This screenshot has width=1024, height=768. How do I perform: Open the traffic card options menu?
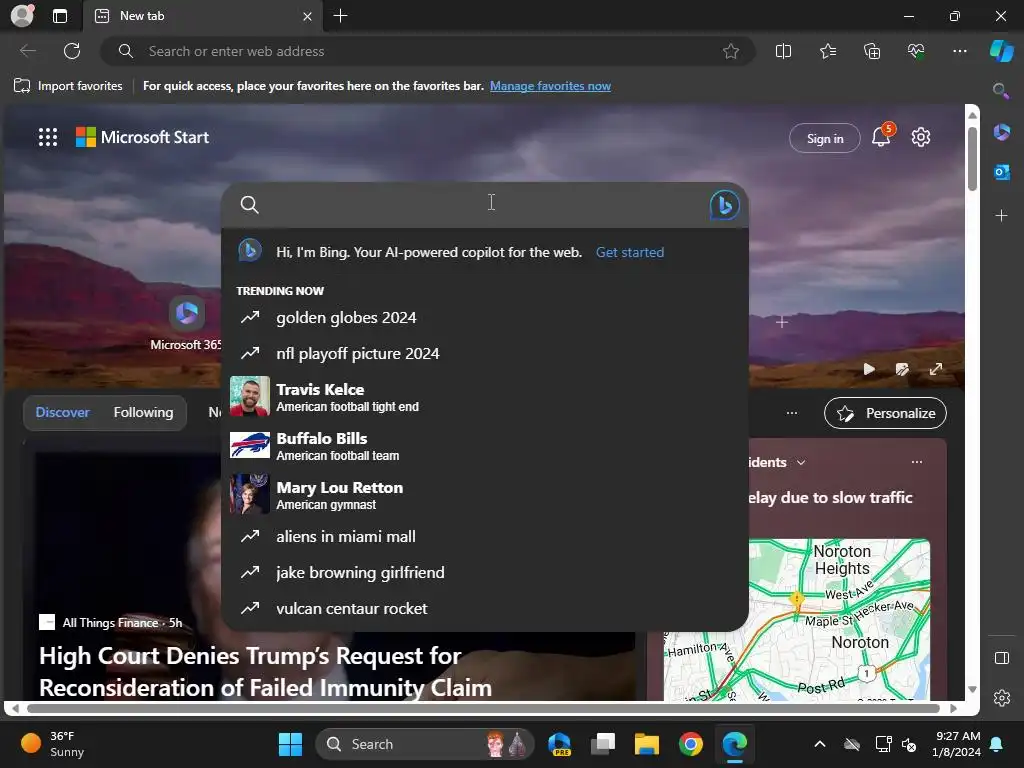click(917, 462)
